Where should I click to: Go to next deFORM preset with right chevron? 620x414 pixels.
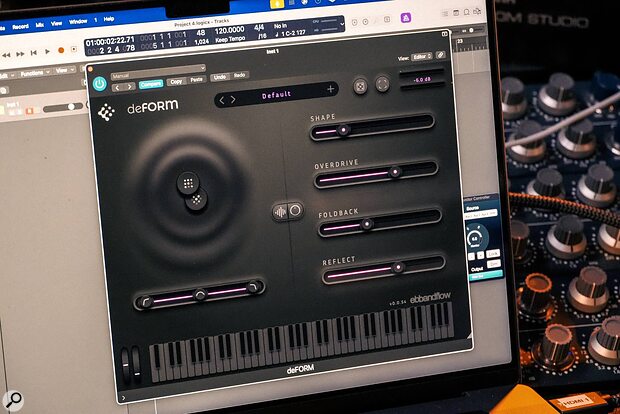[x=233, y=100]
